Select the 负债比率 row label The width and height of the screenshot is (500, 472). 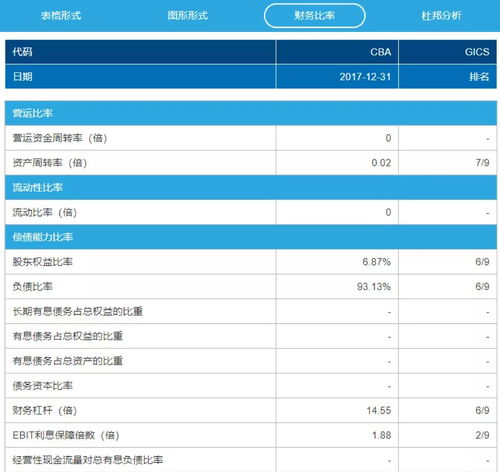pos(32,286)
